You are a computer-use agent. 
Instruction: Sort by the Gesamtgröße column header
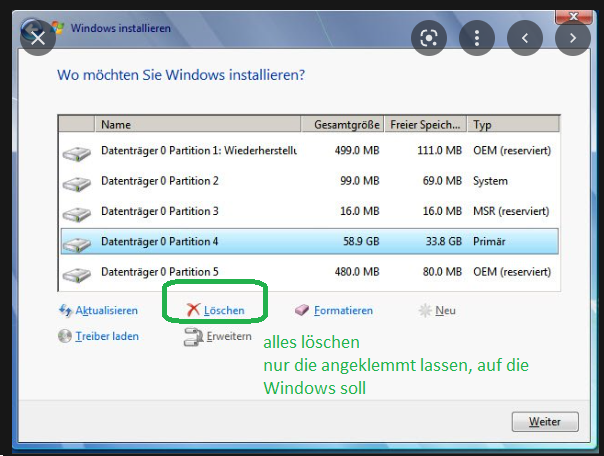coord(342,124)
